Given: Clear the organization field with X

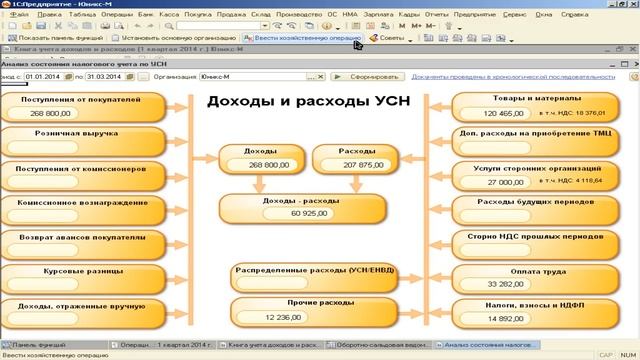Looking at the screenshot, I should [321, 77].
